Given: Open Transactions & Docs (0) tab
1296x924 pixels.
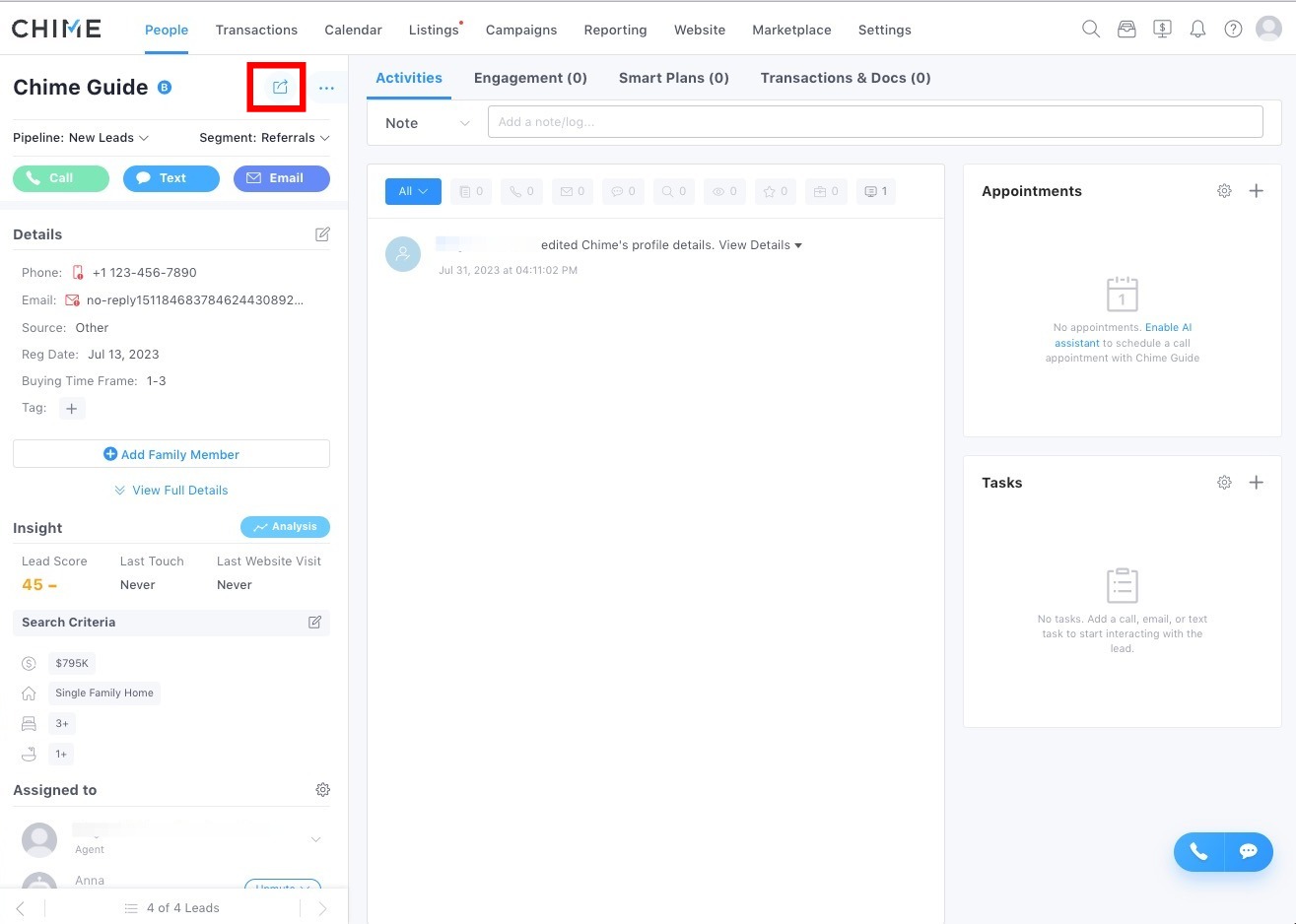Looking at the screenshot, I should point(846,78).
